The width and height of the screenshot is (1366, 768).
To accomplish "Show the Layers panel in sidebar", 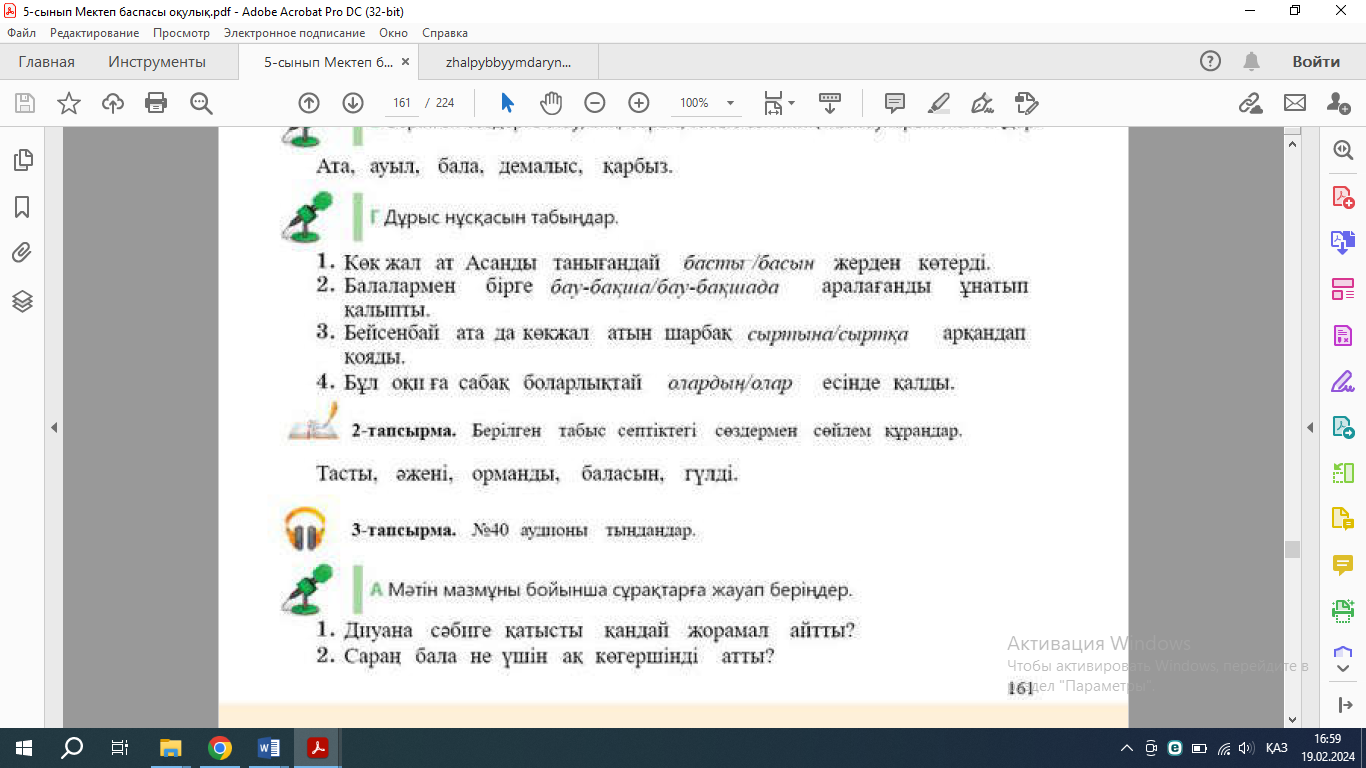I will [22, 301].
